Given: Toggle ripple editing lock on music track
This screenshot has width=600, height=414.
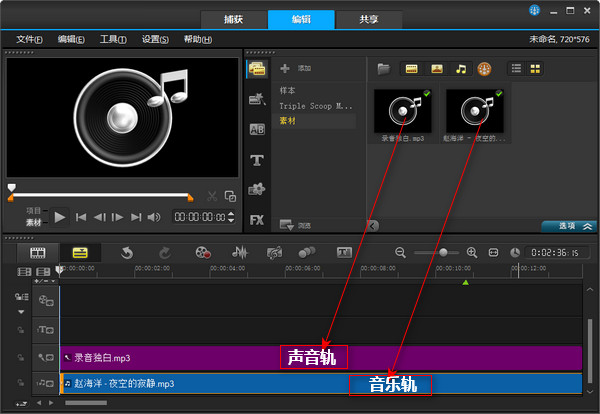Looking at the screenshot, I should click(x=21, y=383).
